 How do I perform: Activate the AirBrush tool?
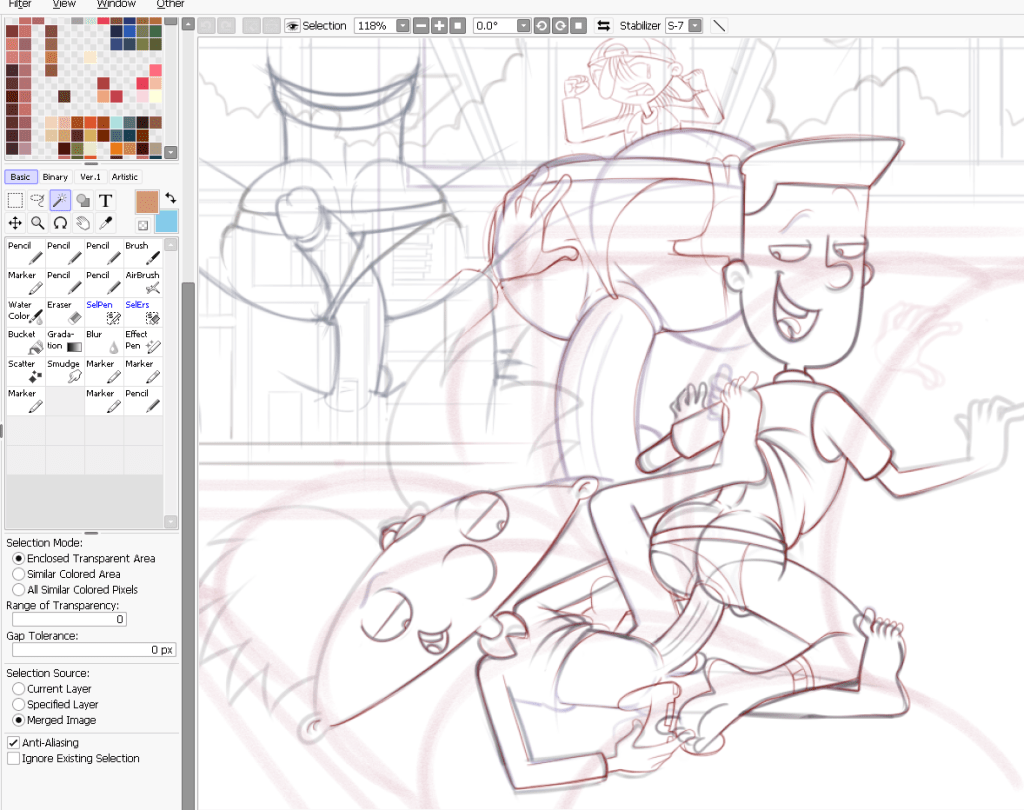[x=142, y=281]
